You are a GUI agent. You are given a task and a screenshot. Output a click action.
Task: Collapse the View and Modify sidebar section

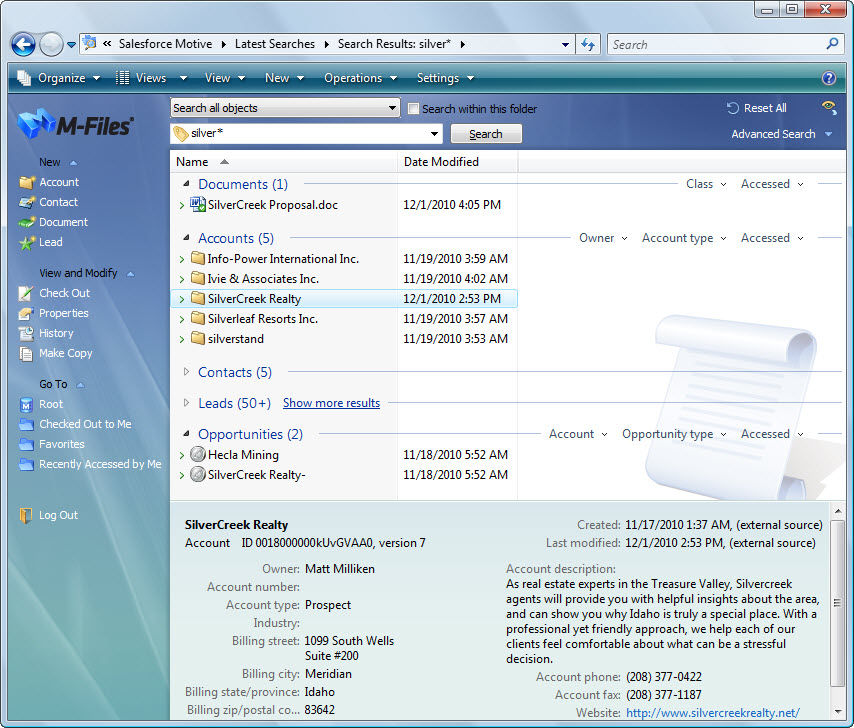(x=130, y=274)
